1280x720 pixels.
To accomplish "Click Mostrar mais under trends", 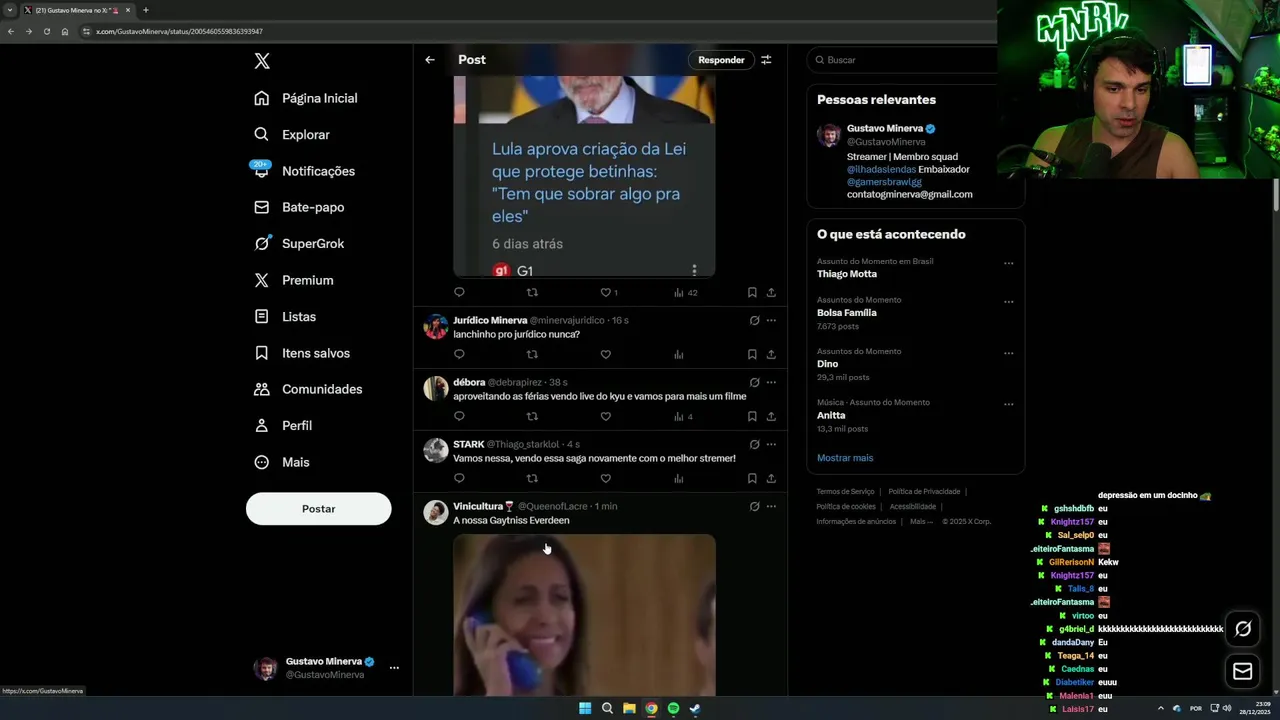I will click(x=845, y=458).
